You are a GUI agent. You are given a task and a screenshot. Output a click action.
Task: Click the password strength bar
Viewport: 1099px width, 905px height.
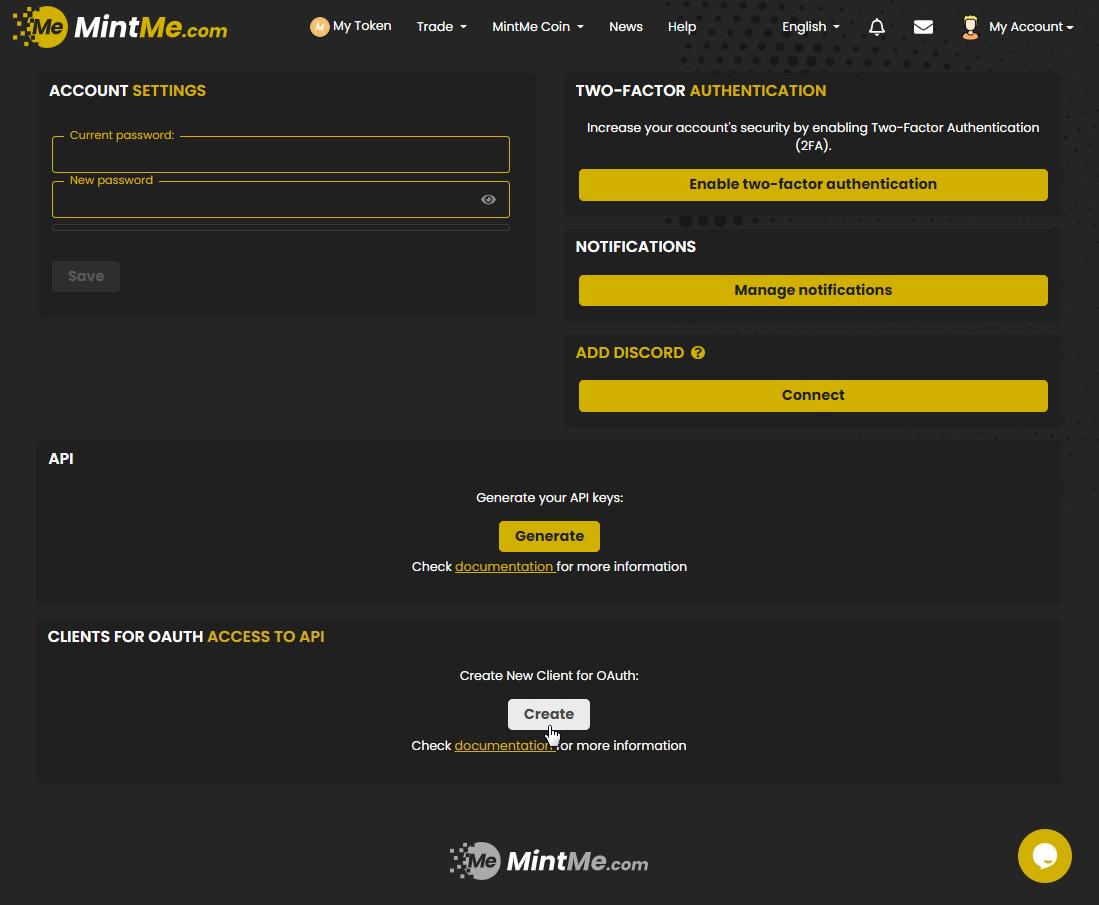tap(280, 228)
